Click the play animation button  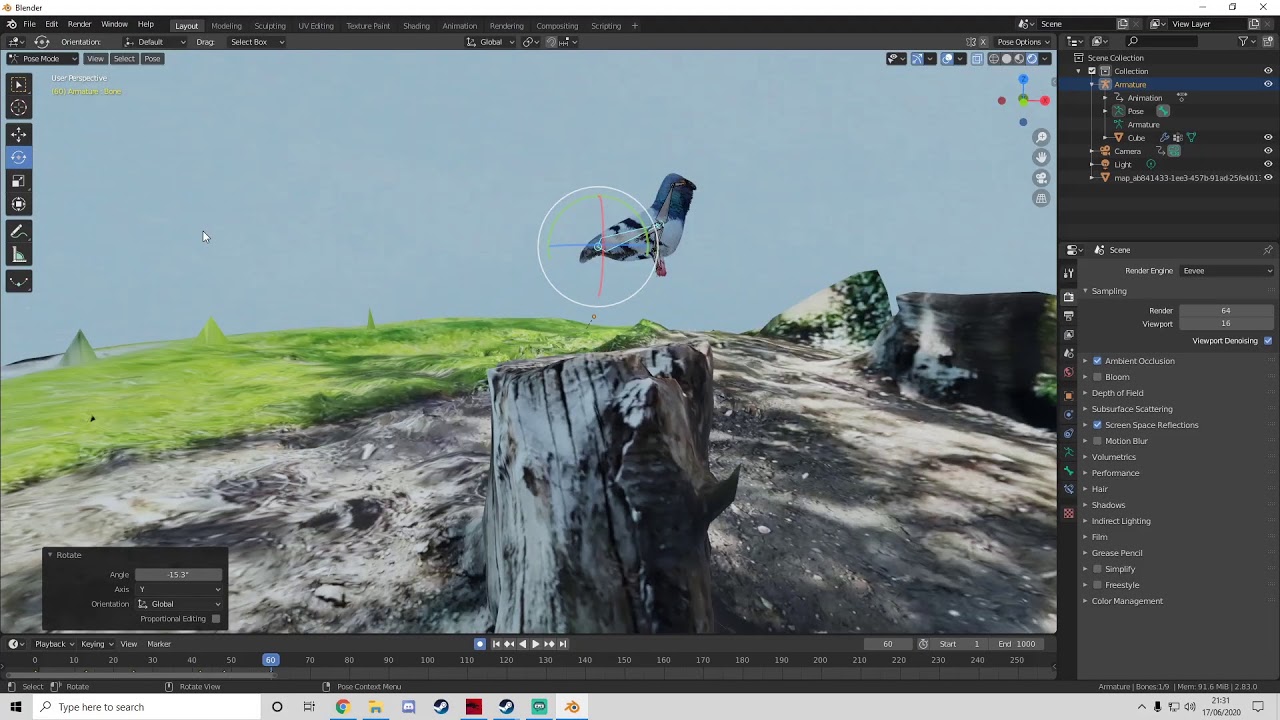535,644
